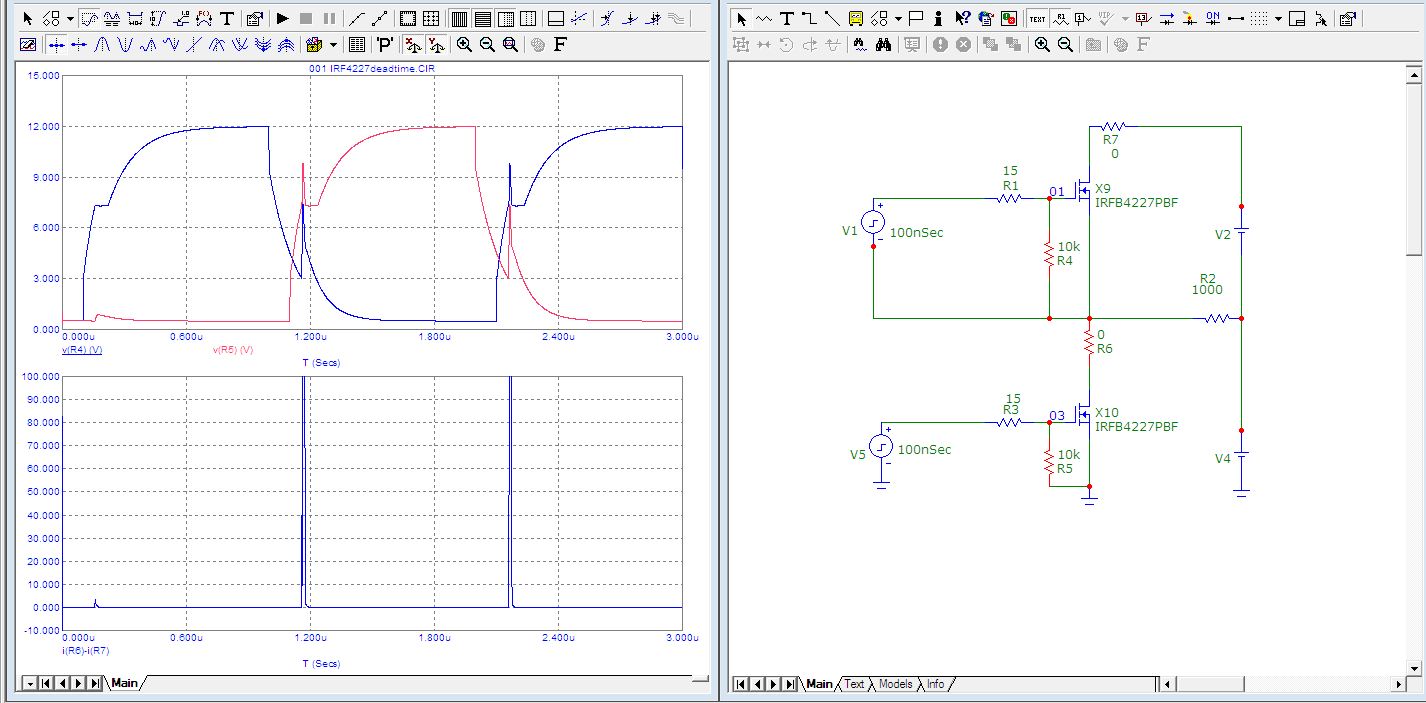Toggle attribute text display R1 icon
The width and height of the screenshot is (1426, 703).
(x=1061, y=18)
